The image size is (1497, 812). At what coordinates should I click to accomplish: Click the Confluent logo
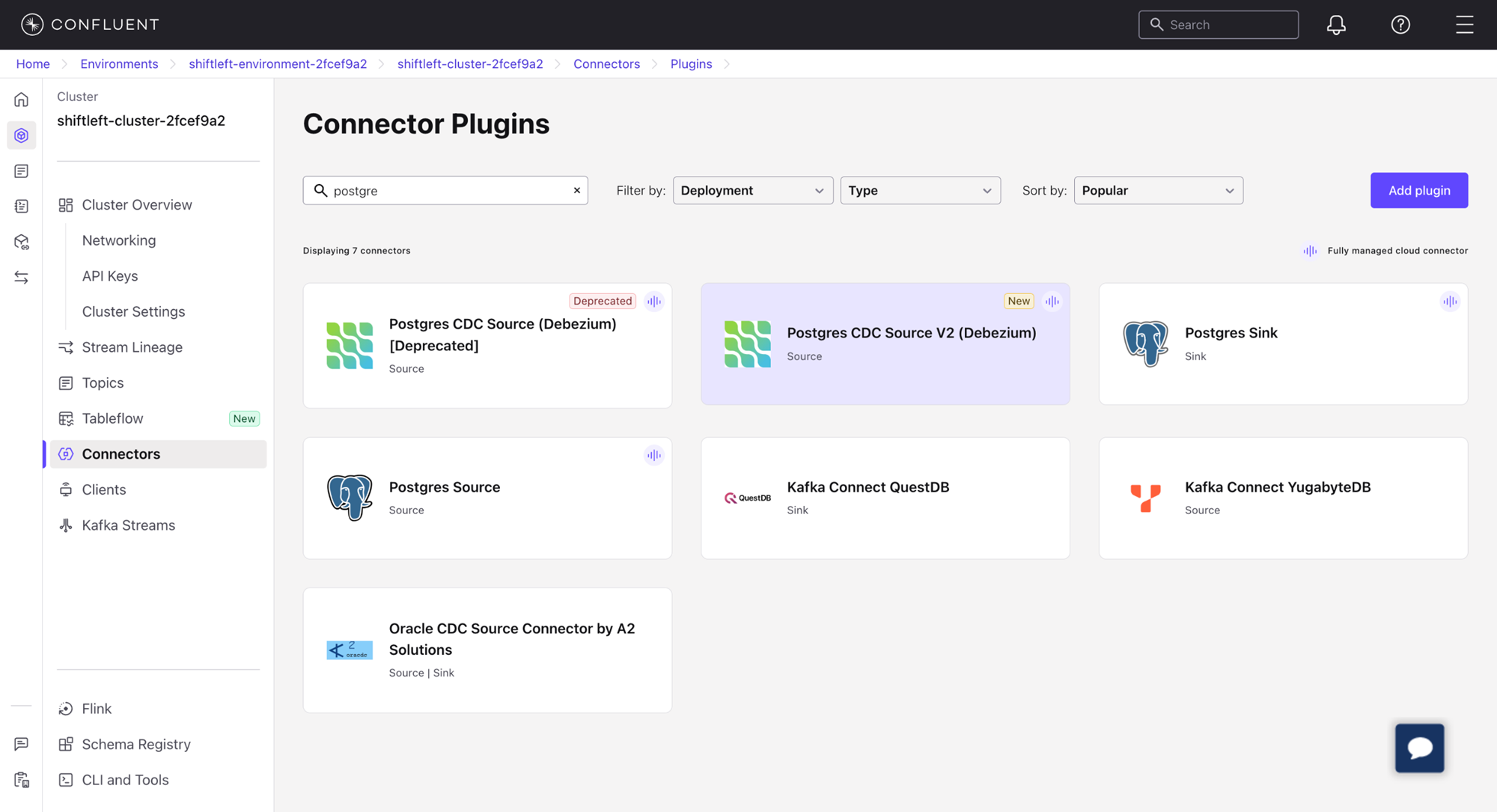tap(90, 25)
